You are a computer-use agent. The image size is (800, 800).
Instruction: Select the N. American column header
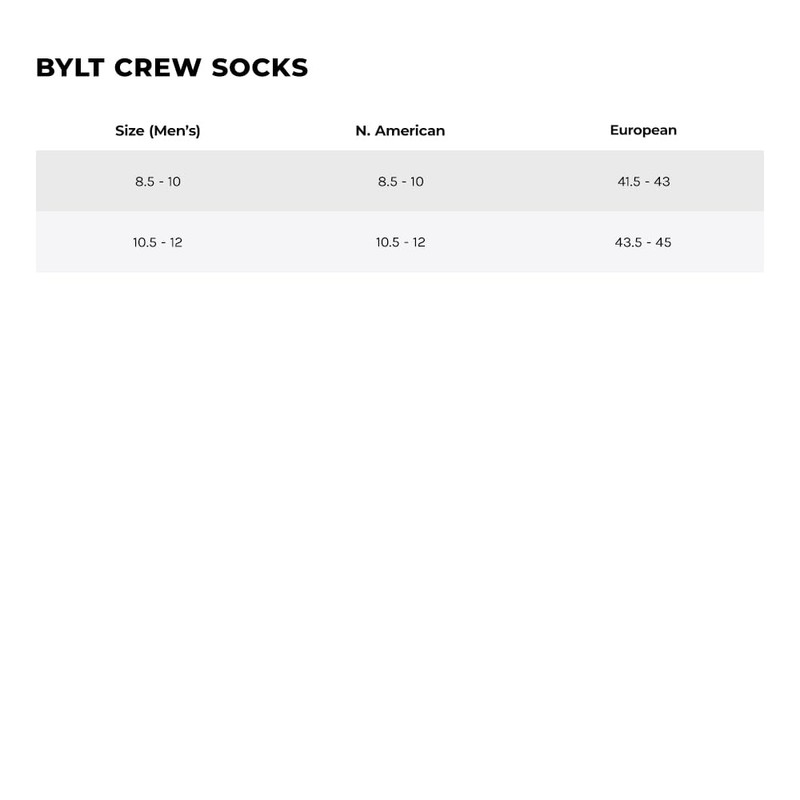(x=400, y=131)
